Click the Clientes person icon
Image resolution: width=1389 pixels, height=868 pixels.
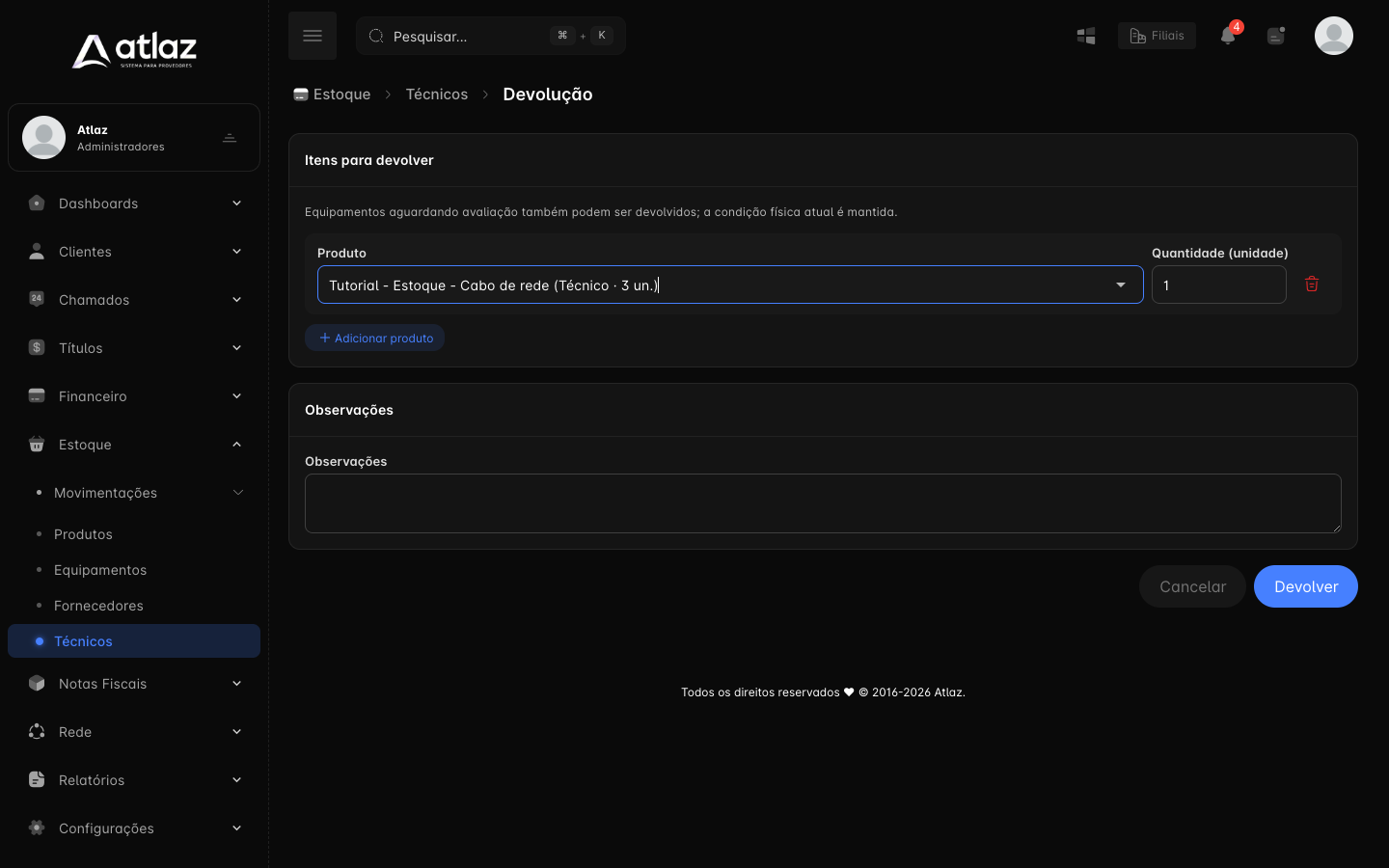37,251
